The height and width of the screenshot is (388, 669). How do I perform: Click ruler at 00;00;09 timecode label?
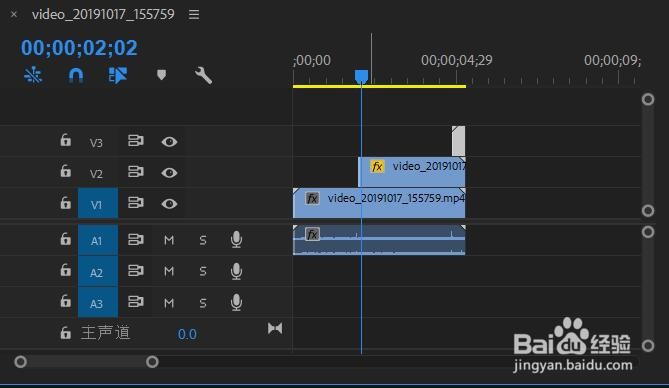pos(612,60)
